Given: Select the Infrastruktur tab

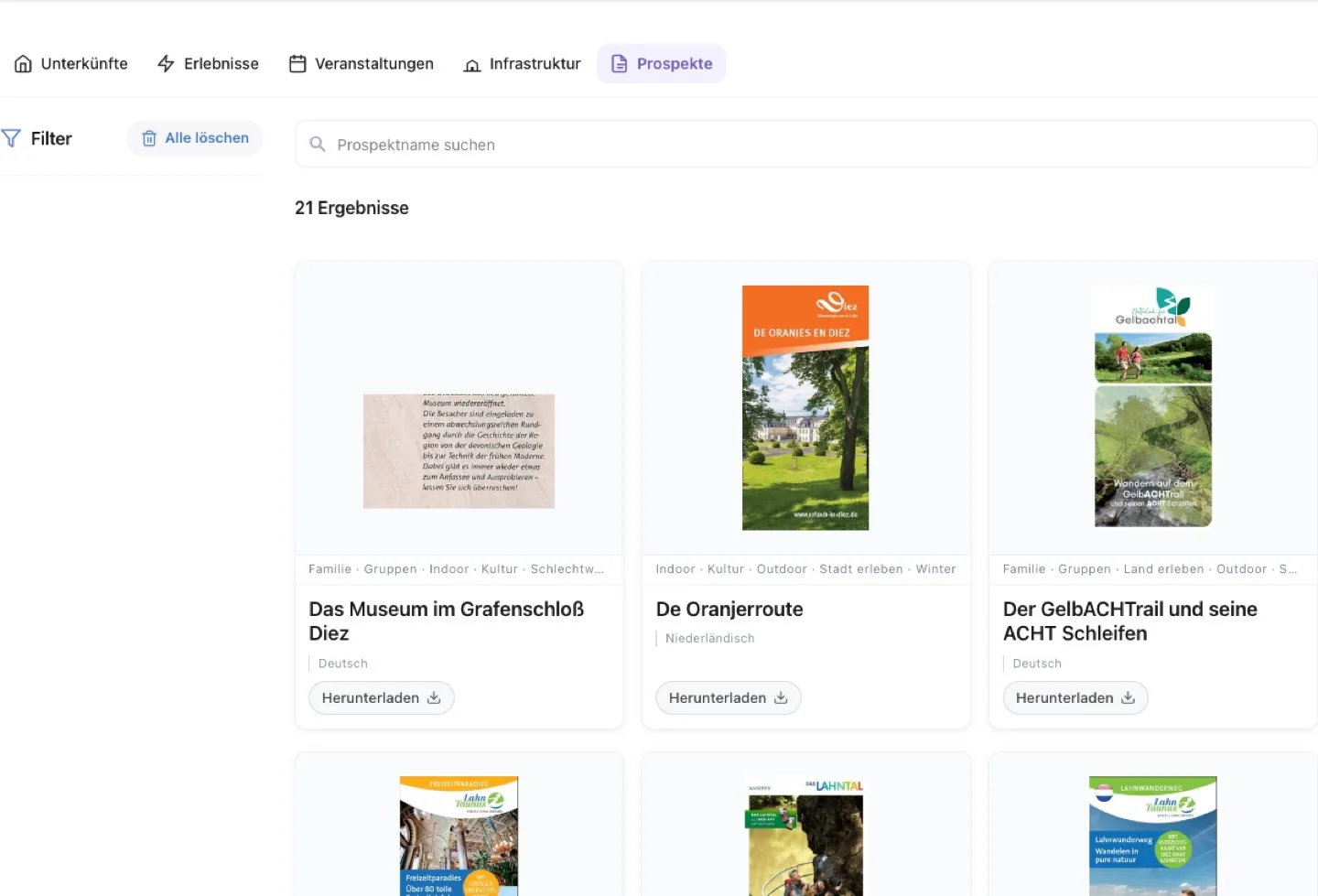Looking at the screenshot, I should coord(523,64).
